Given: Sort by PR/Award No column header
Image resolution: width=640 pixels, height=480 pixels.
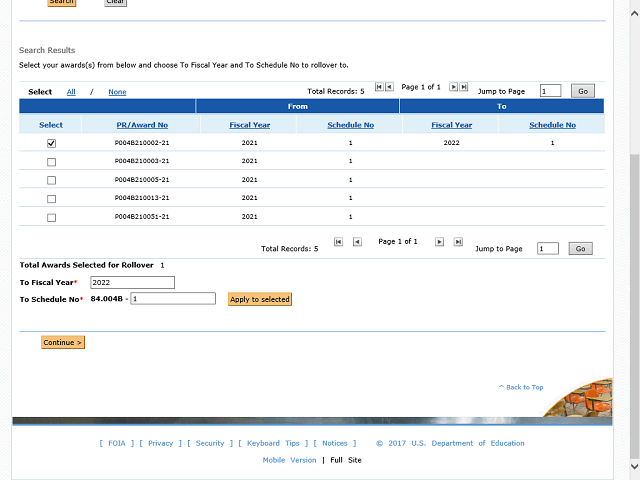Looking at the screenshot, I should click(141, 125).
